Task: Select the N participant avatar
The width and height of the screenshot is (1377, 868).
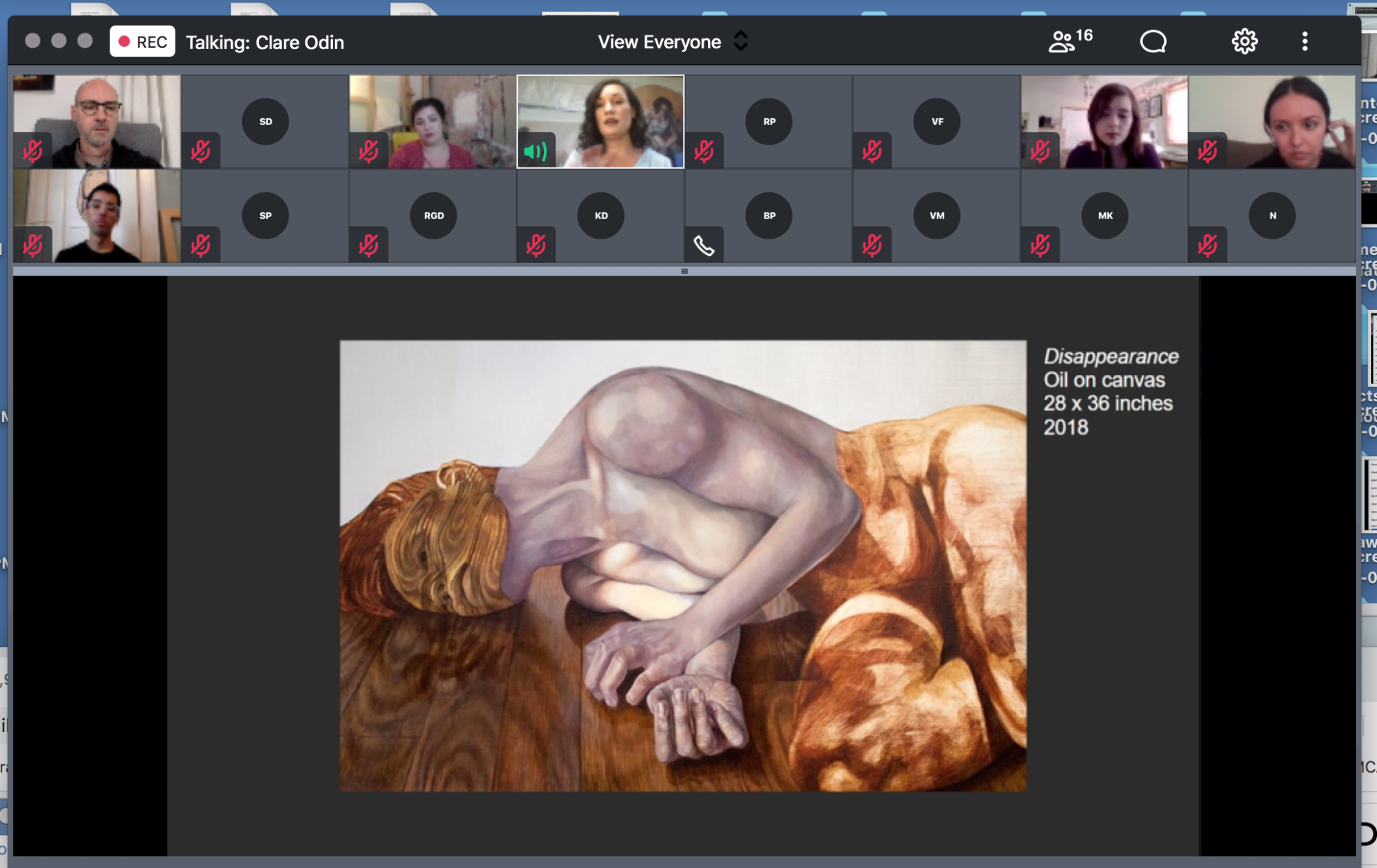Action: (x=1272, y=216)
